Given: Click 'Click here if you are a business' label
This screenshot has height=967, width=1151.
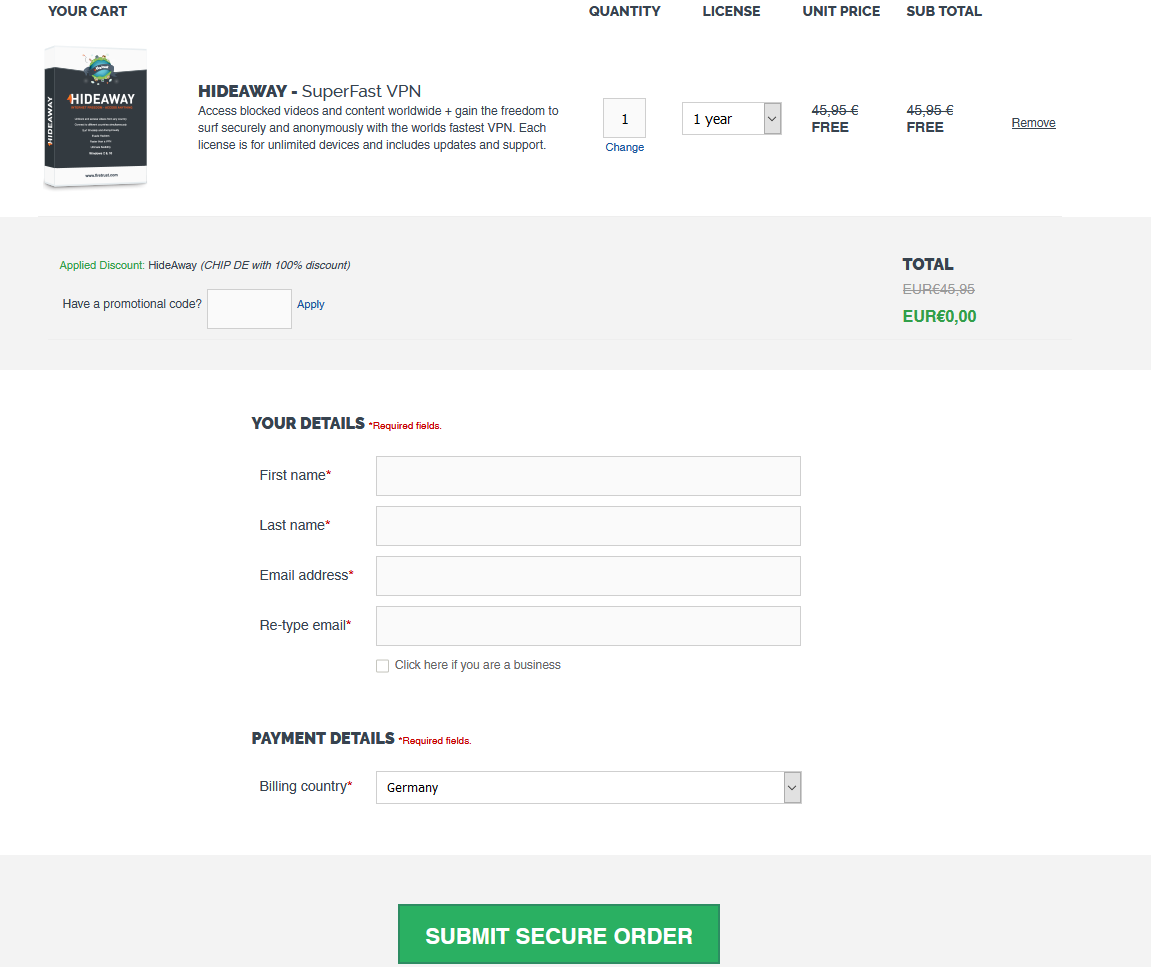Looking at the screenshot, I should 478,665.
